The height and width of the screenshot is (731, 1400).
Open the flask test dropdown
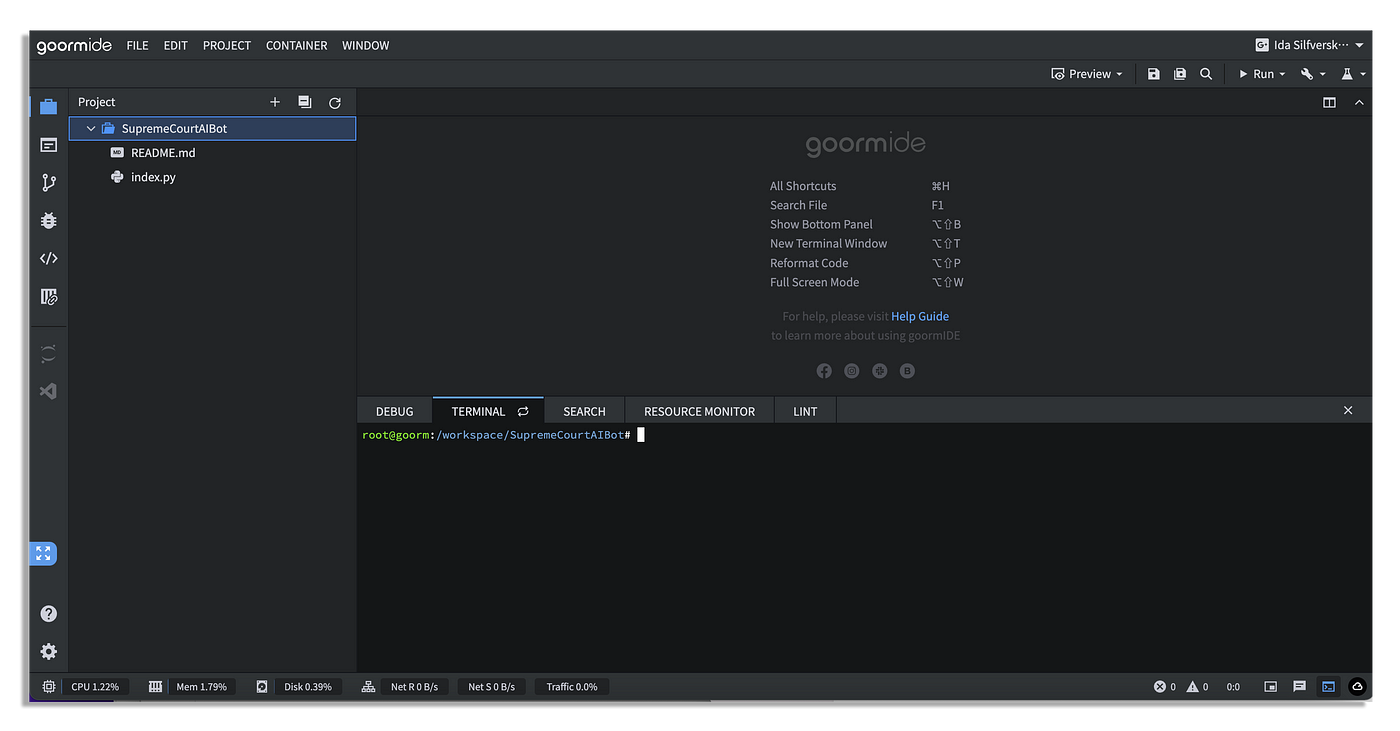point(1353,74)
